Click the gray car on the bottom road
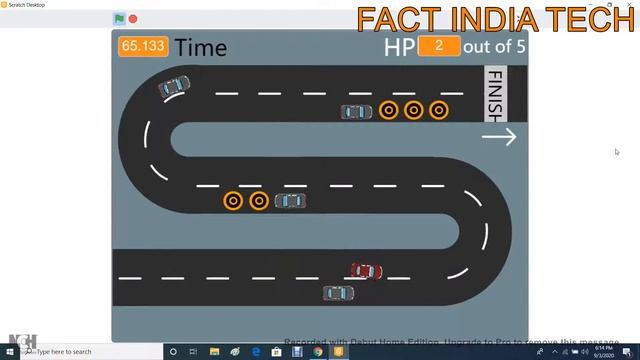 (338, 293)
